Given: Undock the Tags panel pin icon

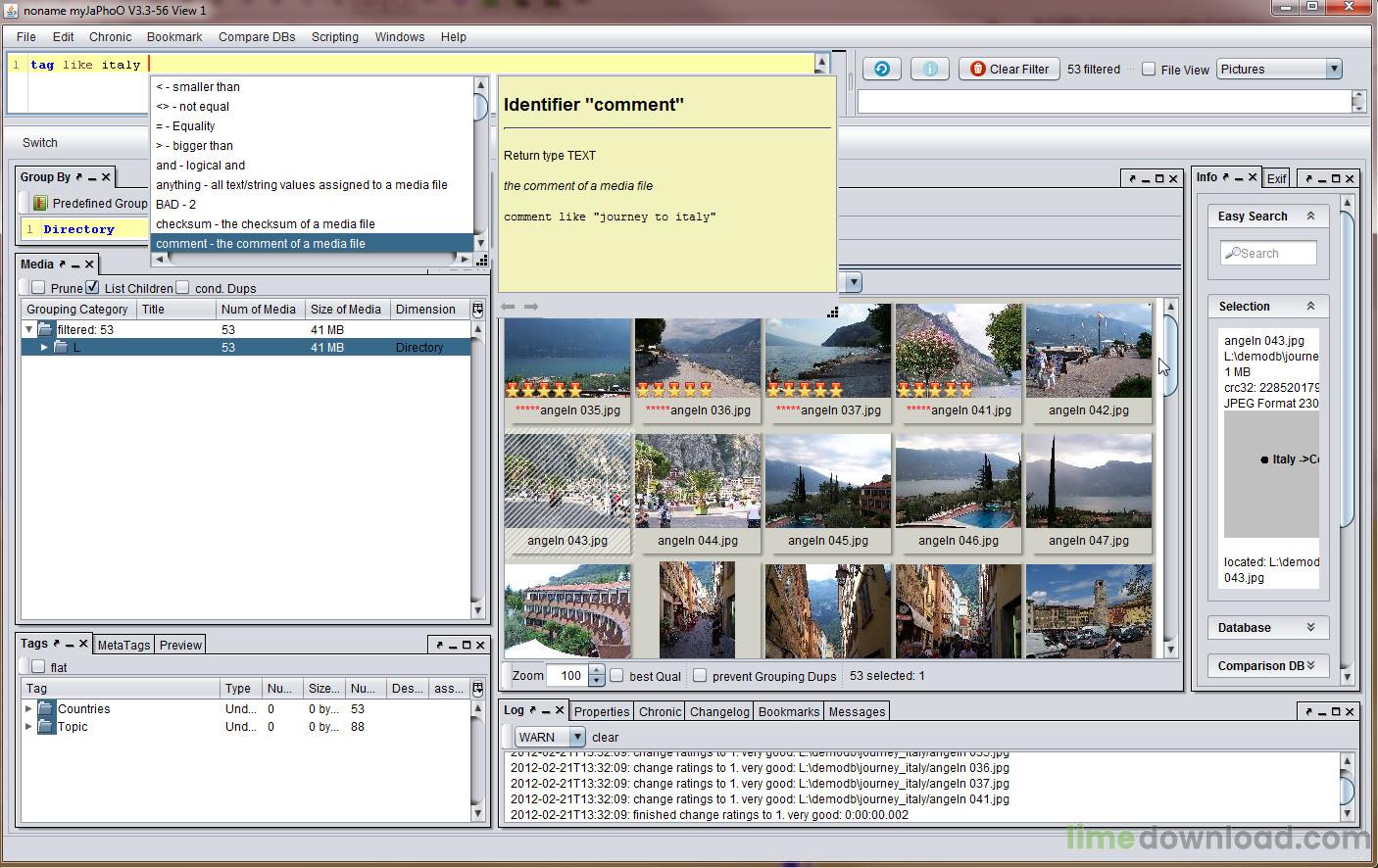Looking at the screenshot, I should point(56,643).
